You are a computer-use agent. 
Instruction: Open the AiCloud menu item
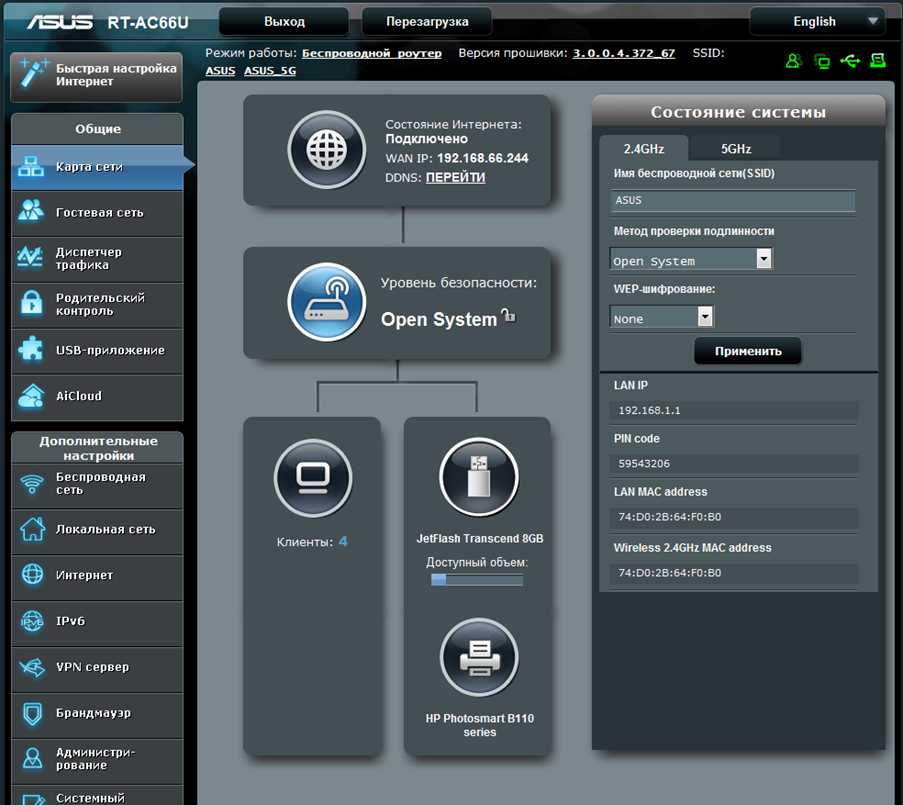97,396
